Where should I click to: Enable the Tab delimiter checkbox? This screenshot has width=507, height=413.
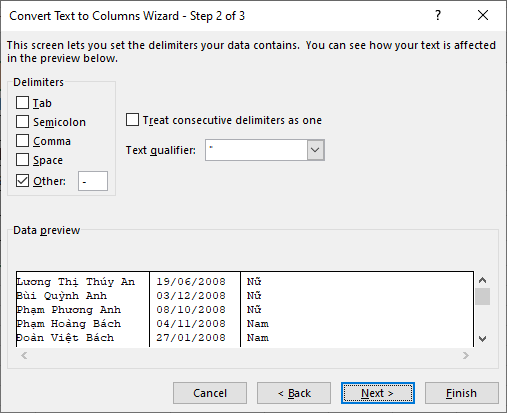22,103
